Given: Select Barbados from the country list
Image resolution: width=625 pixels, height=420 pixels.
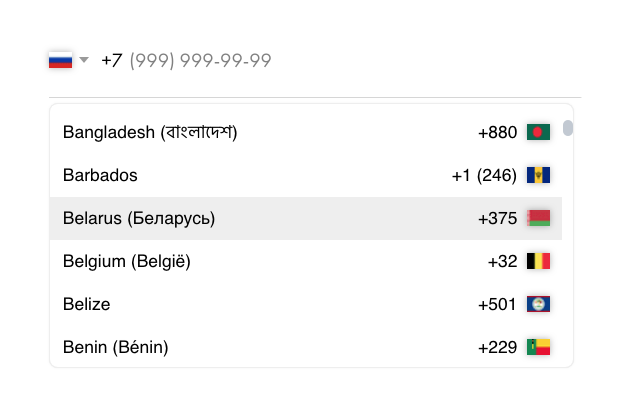Looking at the screenshot, I should point(100,175).
